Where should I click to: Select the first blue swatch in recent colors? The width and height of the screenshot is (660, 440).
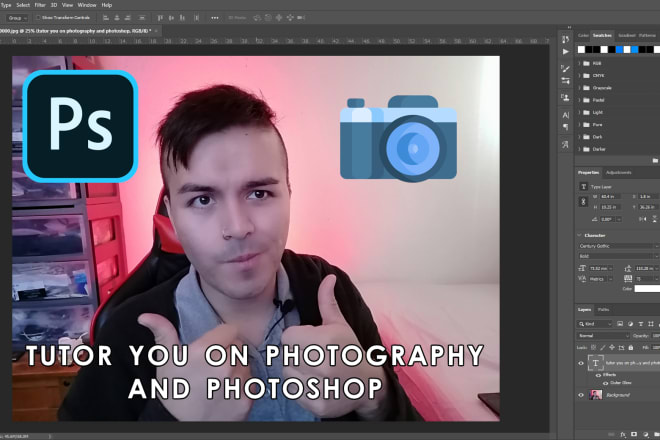coord(619,50)
